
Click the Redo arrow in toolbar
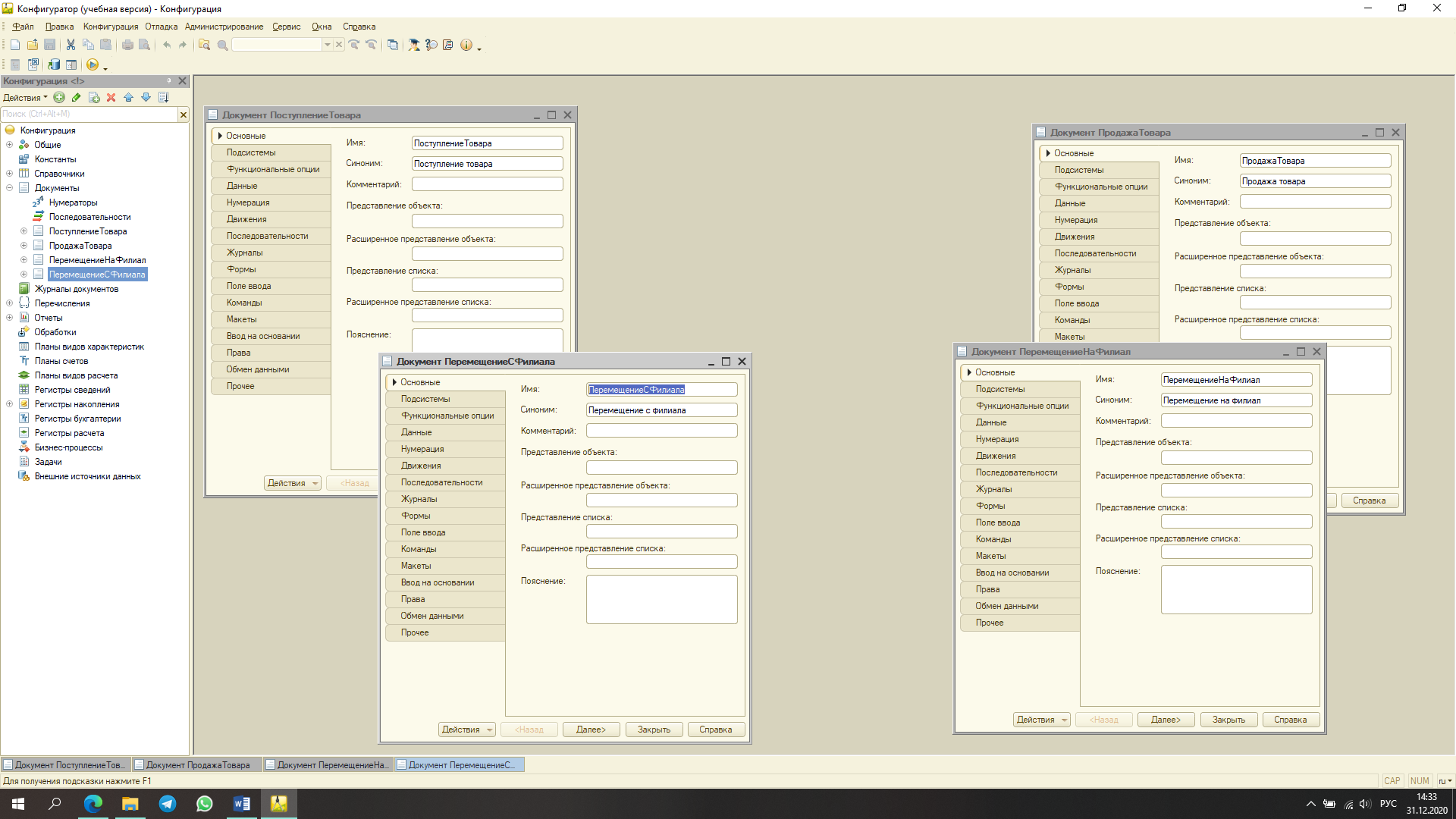pyautogui.click(x=183, y=45)
